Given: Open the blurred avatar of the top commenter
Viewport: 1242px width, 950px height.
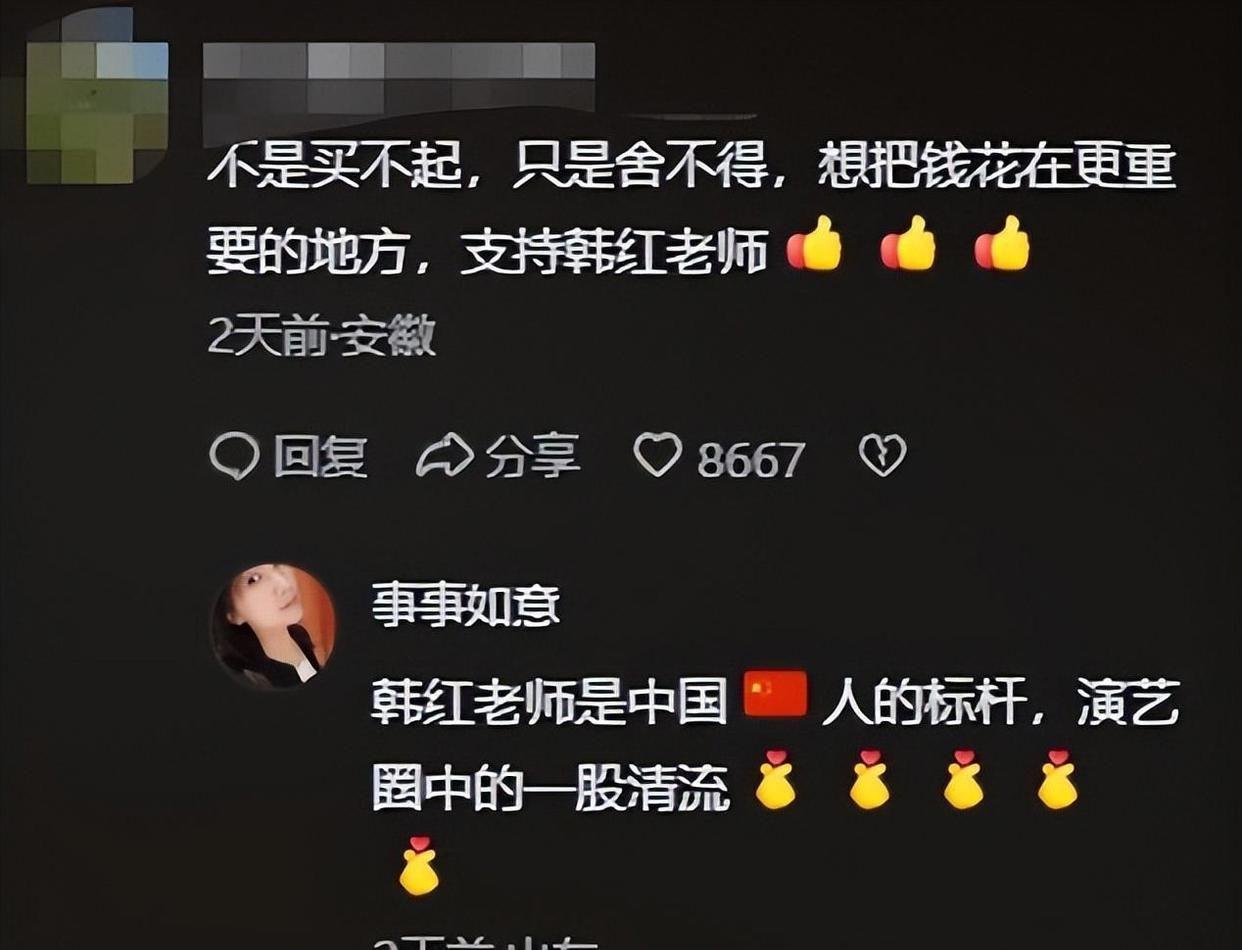Looking at the screenshot, I should 96,98.
